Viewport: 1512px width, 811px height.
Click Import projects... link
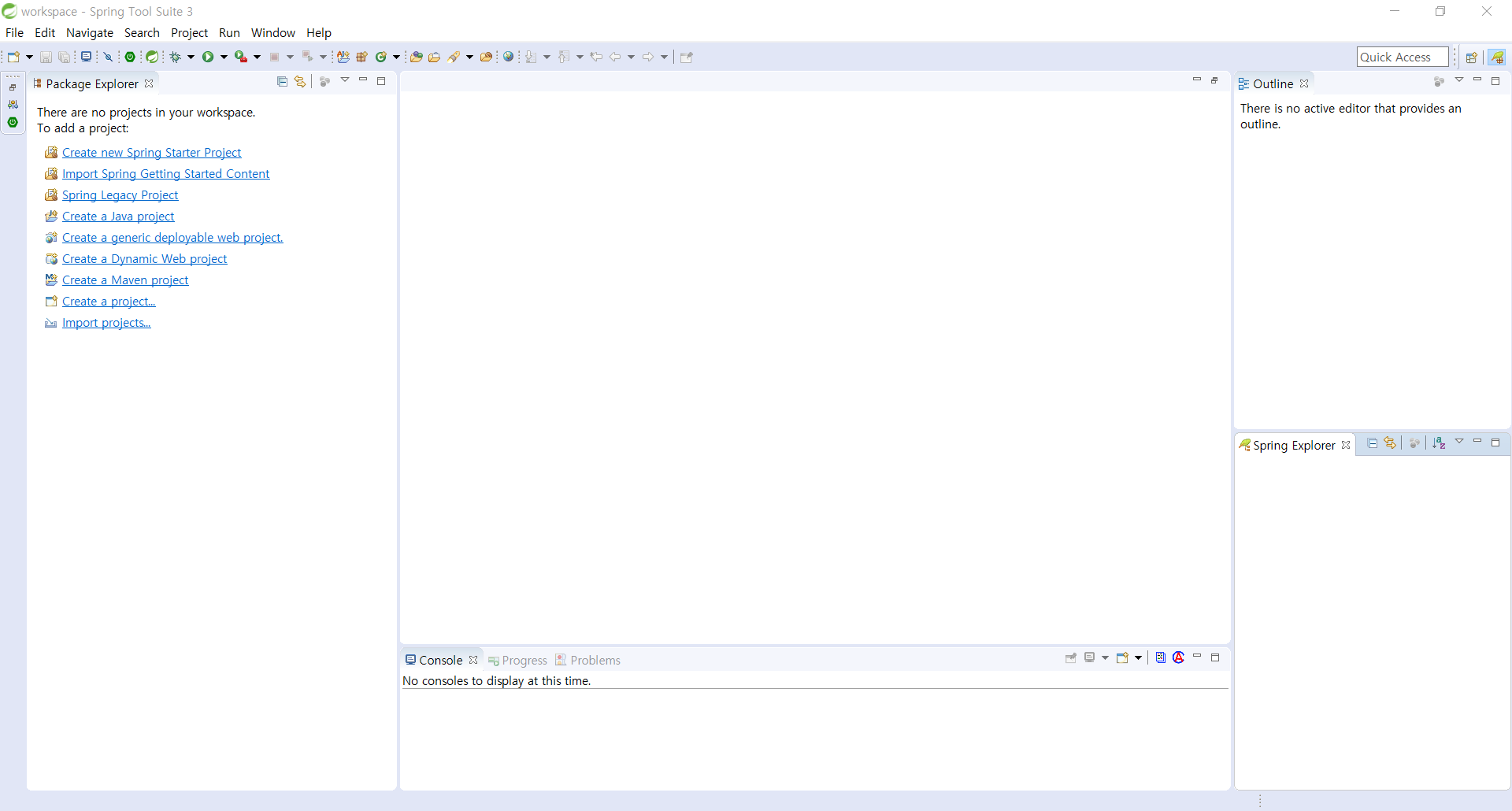pyautogui.click(x=106, y=323)
